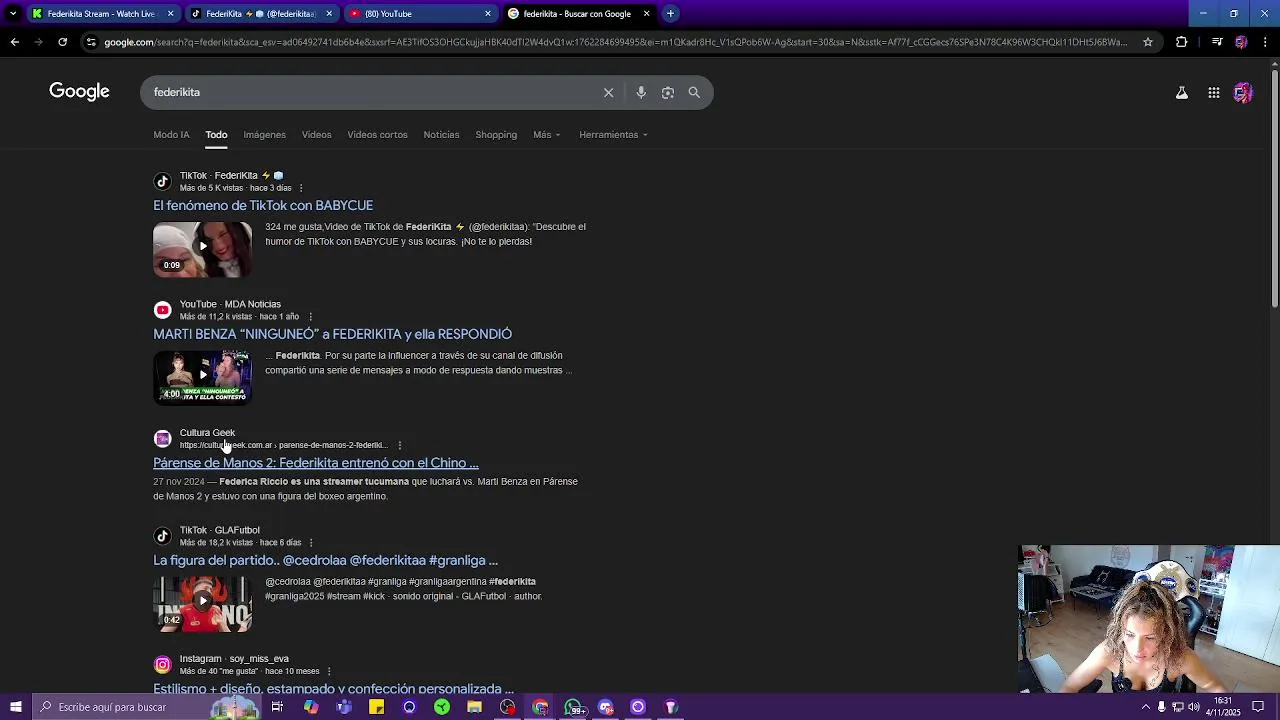Image resolution: width=1280 pixels, height=720 pixels.
Task: Close the Federikita Stream Kick browser tab
Action: click(170, 14)
